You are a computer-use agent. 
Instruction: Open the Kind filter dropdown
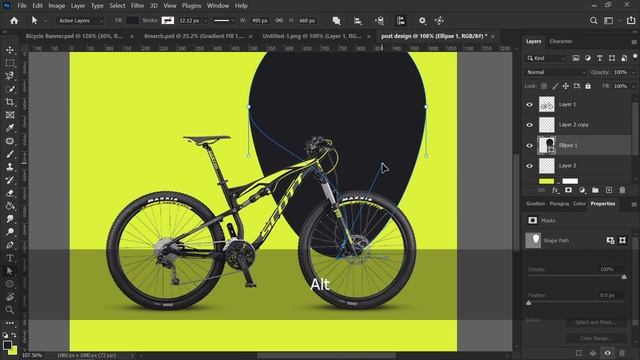[x=546, y=58]
